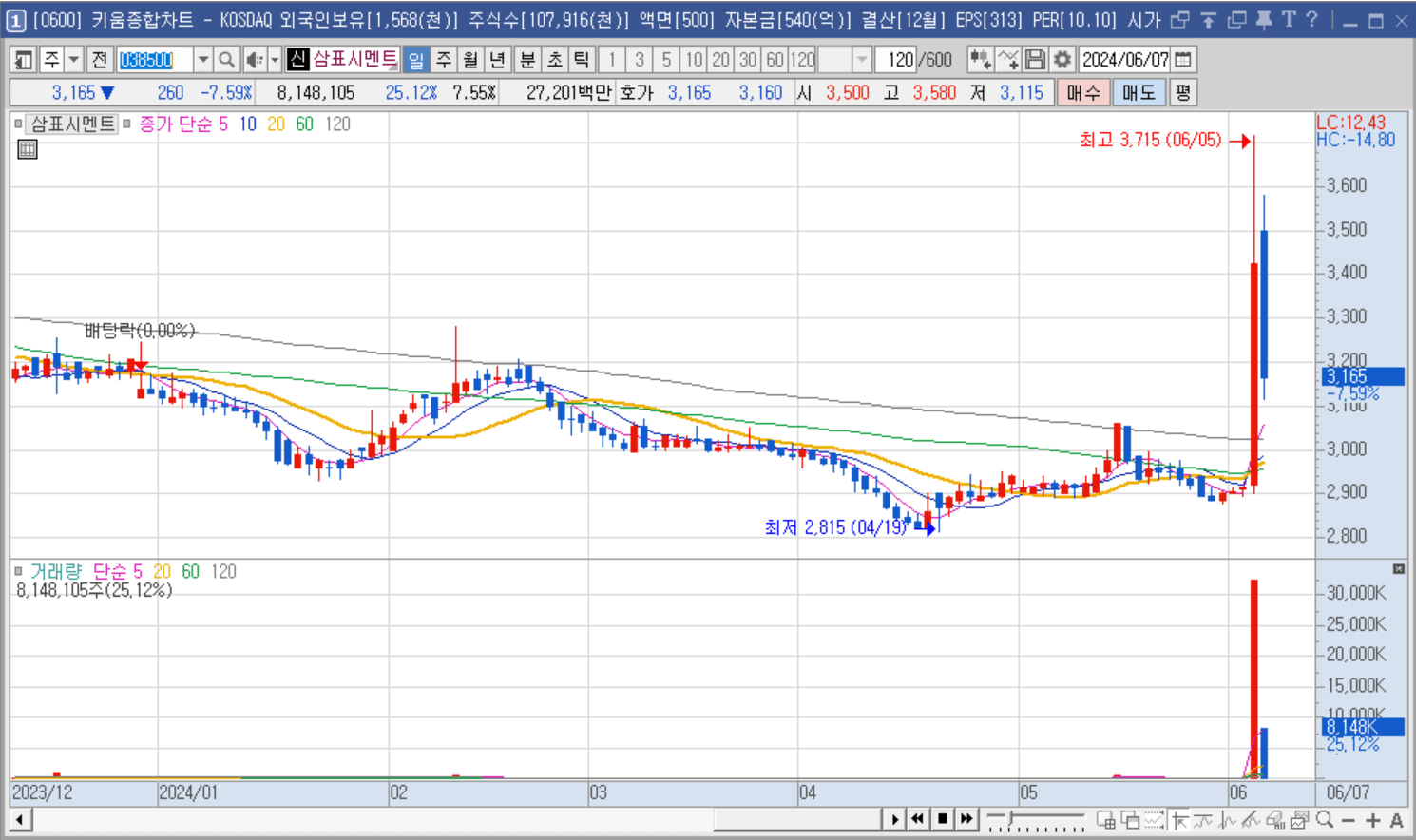Expand the speaker options dropdown arrow
This screenshot has width=1416, height=840.
[x=275, y=60]
